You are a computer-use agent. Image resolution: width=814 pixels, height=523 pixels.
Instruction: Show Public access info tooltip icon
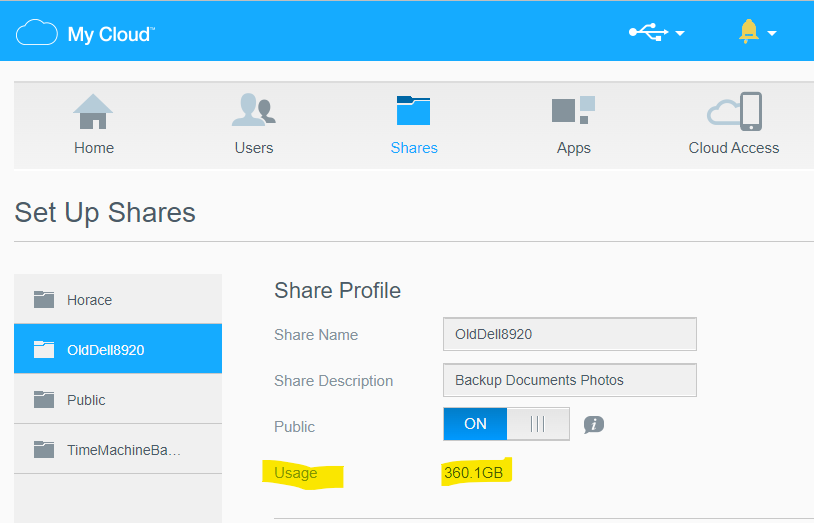pyautogui.click(x=594, y=425)
